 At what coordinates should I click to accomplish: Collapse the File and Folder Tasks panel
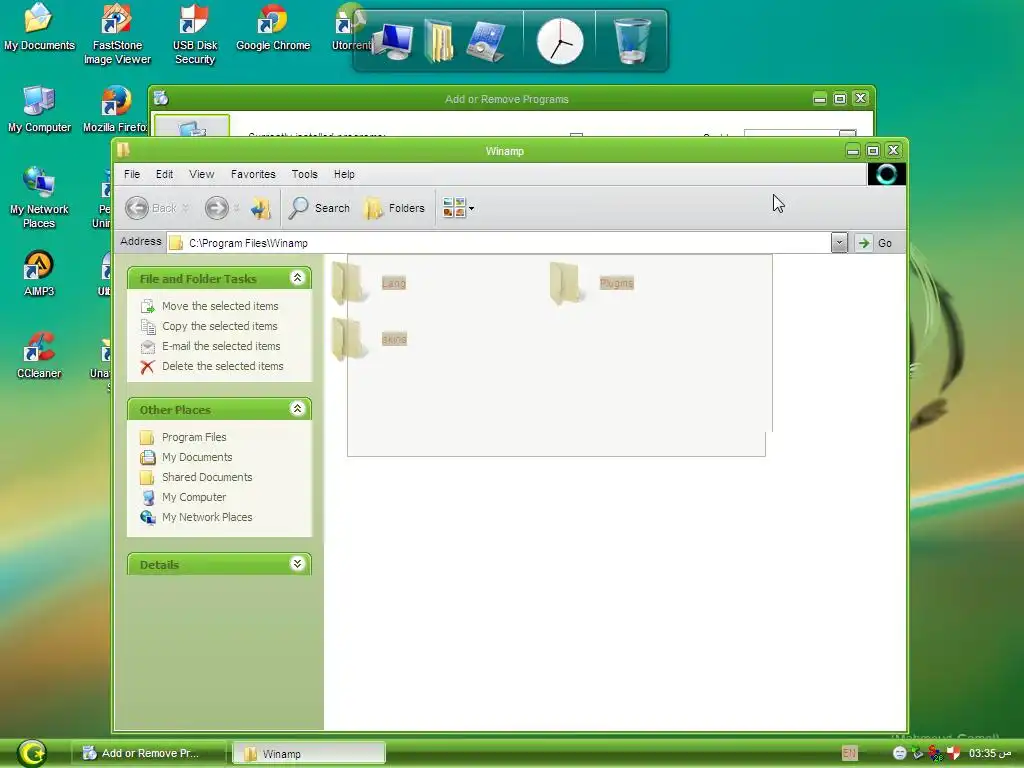pyautogui.click(x=297, y=278)
